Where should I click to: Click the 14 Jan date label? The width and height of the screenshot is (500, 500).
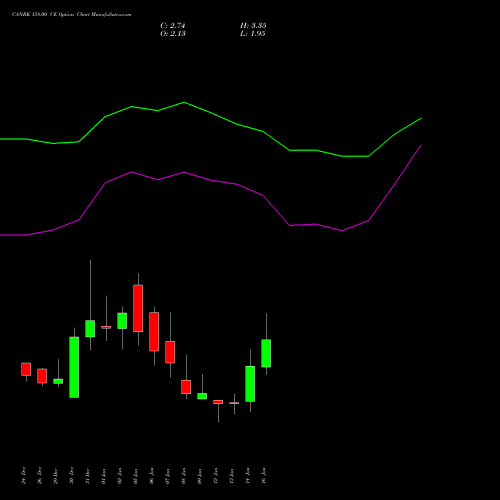point(247,475)
